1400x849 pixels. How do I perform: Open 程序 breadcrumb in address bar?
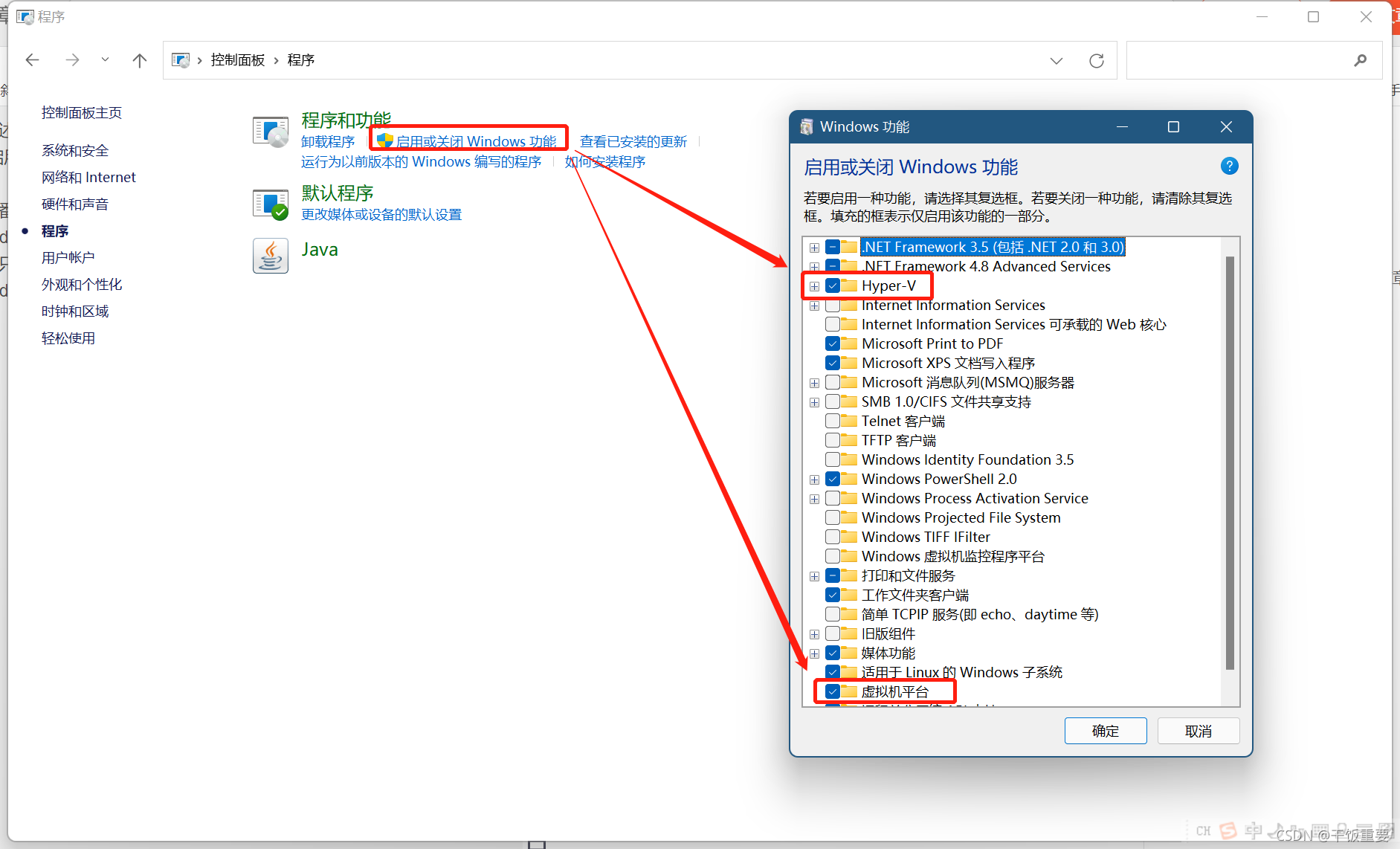[x=301, y=60]
